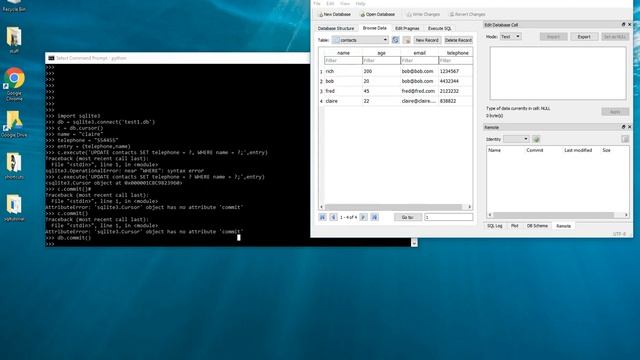Click the telephone column filter field

(456, 60)
